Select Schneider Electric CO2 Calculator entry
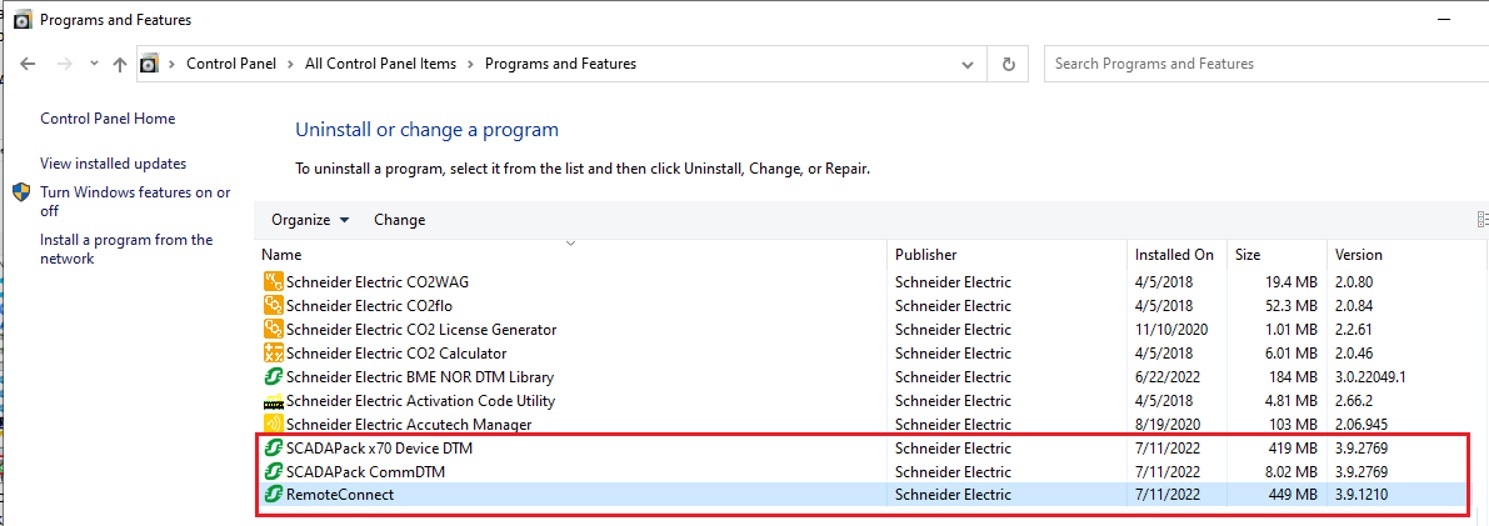 pyautogui.click(x=396, y=354)
